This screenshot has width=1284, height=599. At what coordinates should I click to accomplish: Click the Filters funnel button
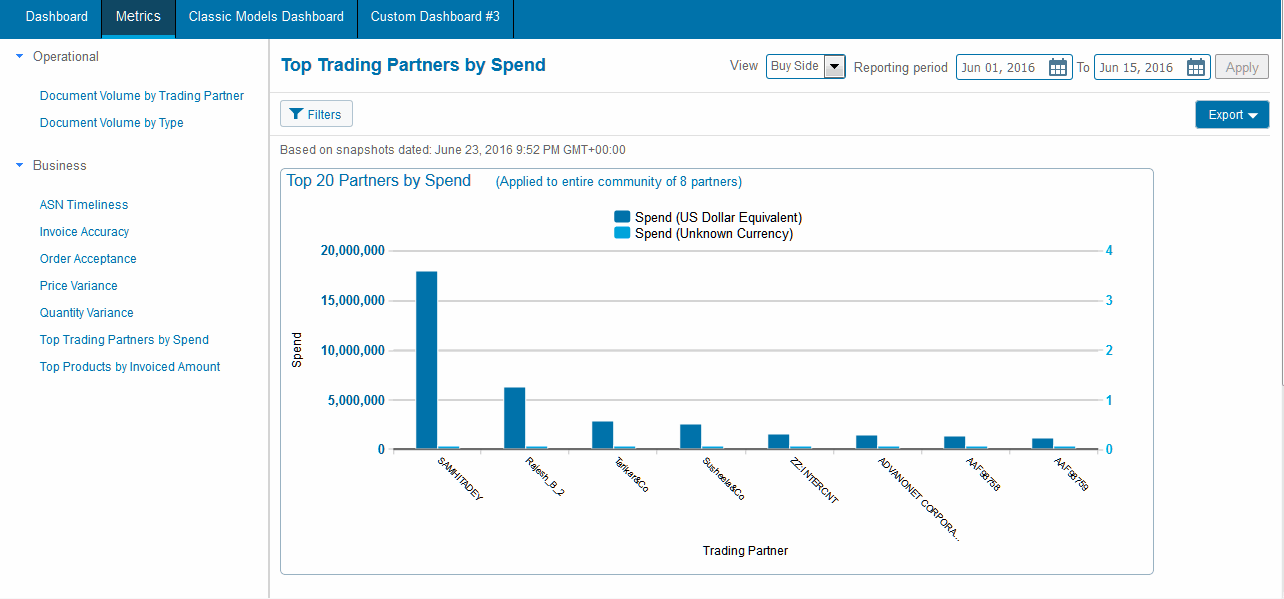316,115
